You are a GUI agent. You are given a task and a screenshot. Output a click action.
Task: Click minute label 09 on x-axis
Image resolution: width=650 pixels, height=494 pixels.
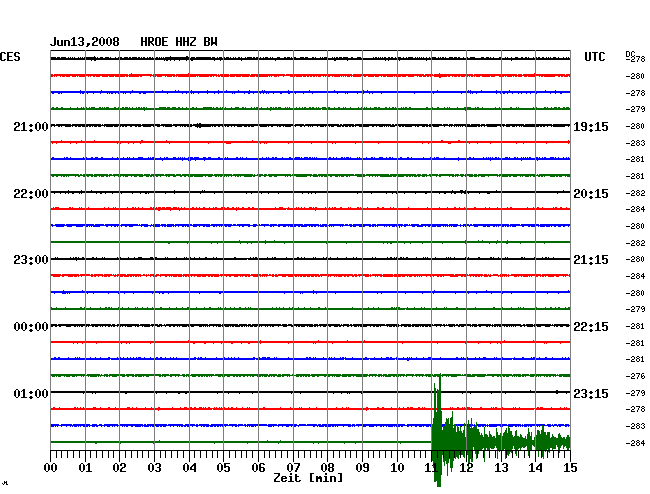pyautogui.click(x=362, y=467)
